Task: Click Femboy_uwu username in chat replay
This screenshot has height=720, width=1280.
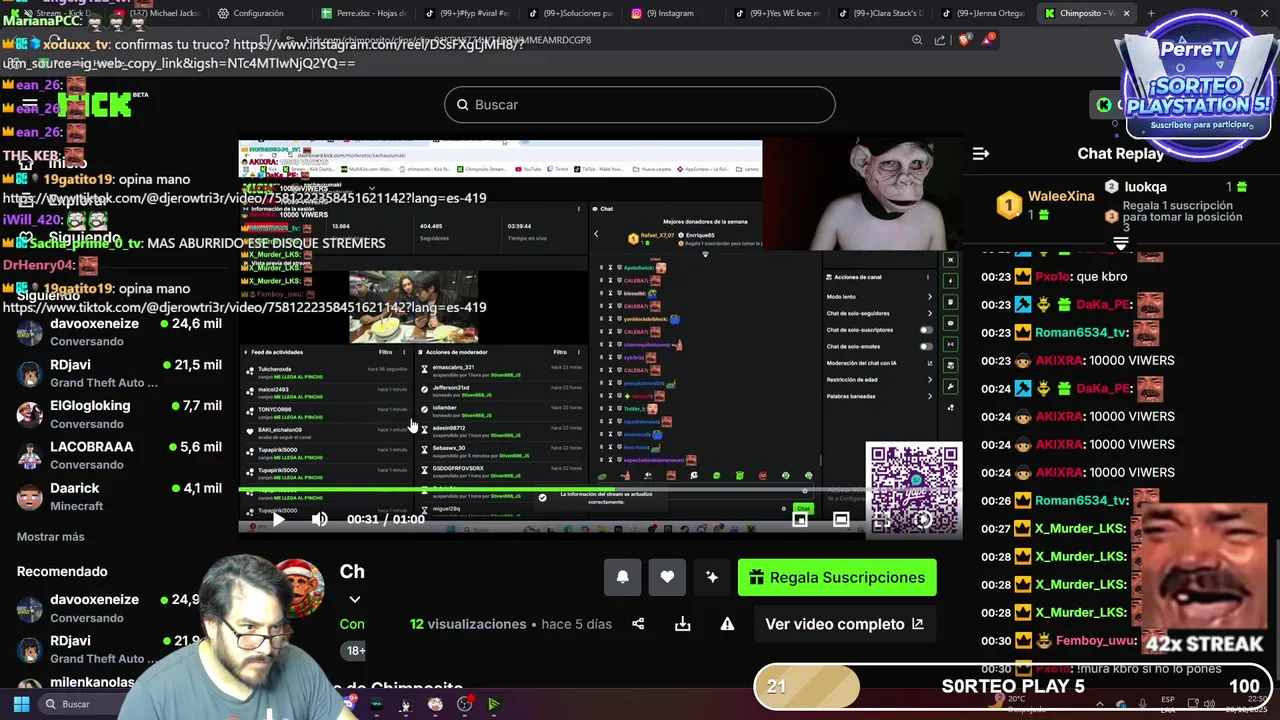Action: tap(1097, 640)
